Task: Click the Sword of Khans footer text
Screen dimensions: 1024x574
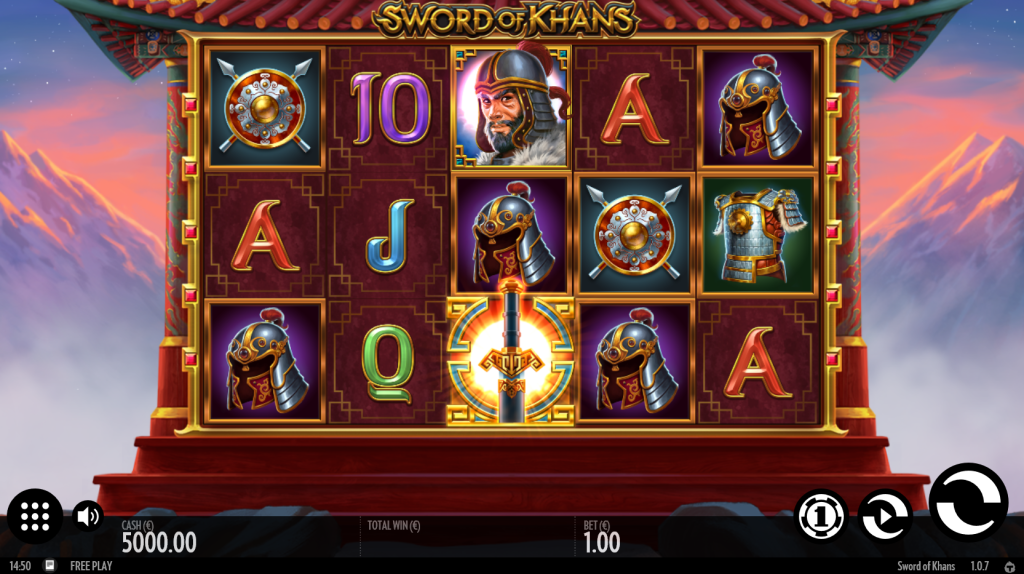Action: (x=925, y=566)
